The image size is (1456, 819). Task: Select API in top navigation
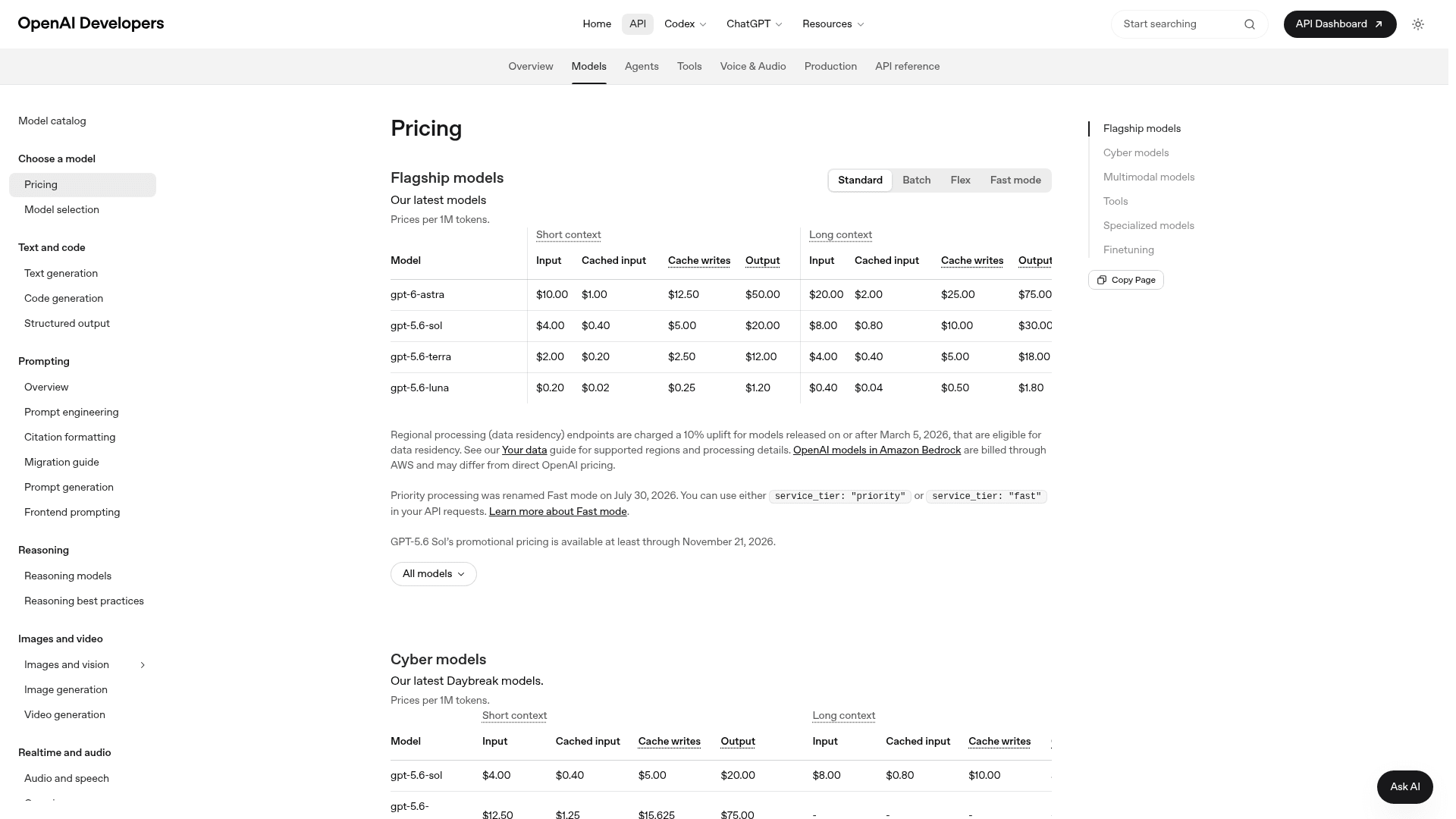tap(638, 24)
